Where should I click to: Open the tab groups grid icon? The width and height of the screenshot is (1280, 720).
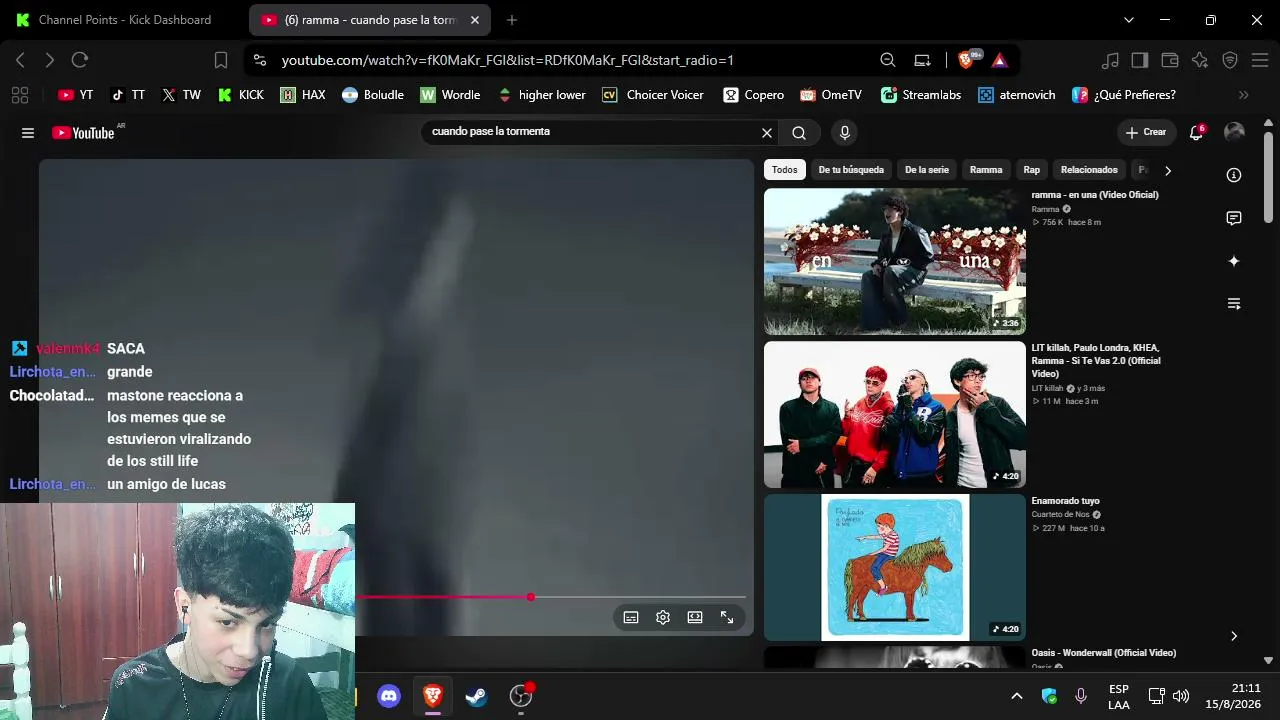pyautogui.click(x=19, y=95)
